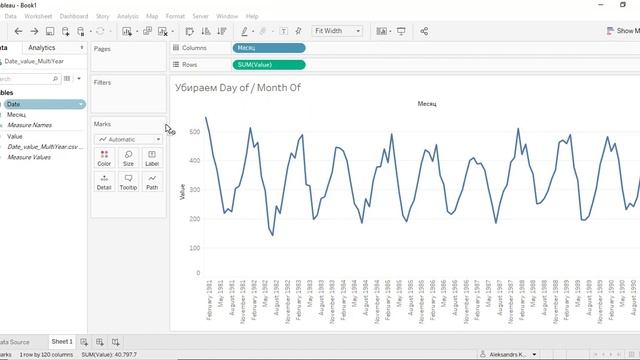The image size is (640, 360).
Task: Expand the New Worksheet toolbar dropdown arrow
Action: point(137,31)
